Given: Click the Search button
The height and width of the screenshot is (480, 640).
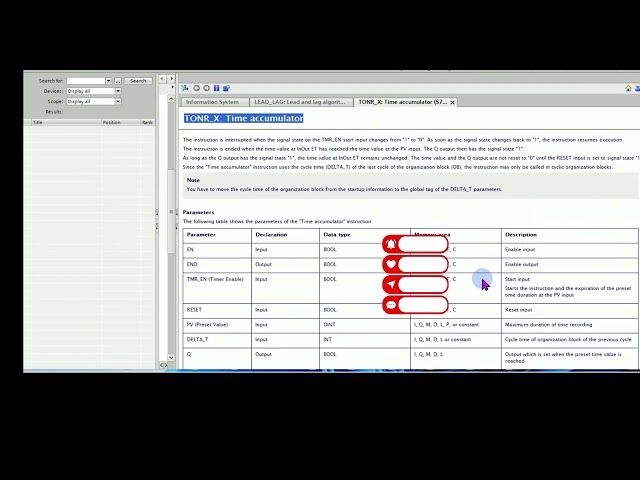Looking at the screenshot, I should pyautogui.click(x=138, y=81).
